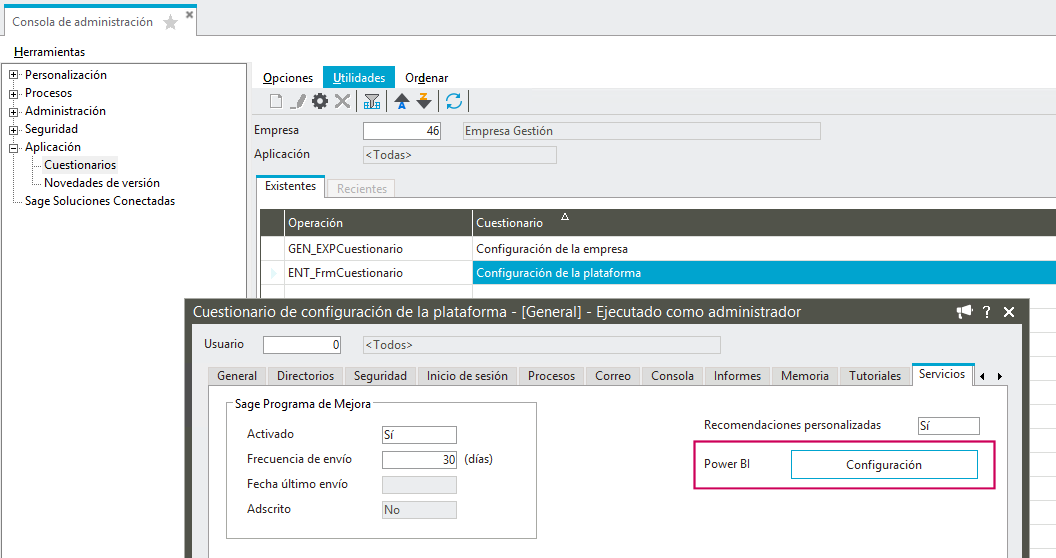Select the Configuración de la plataforma row
This screenshot has width=1056, height=558.
tap(764, 273)
